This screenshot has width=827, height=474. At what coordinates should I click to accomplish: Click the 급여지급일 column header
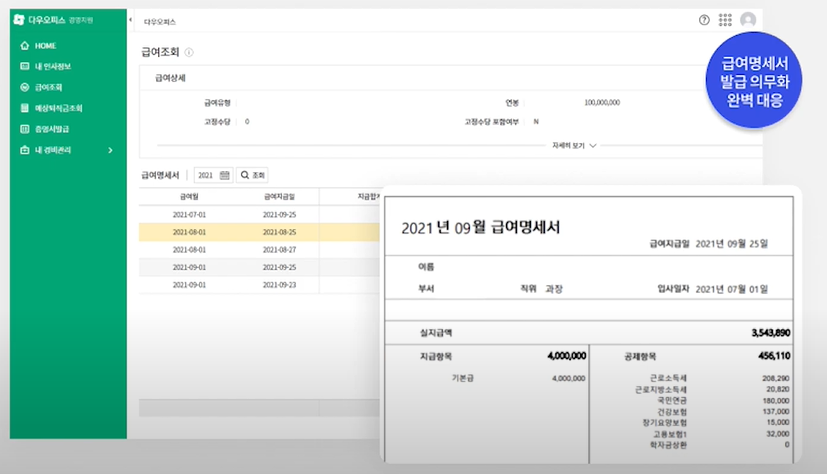click(279, 196)
